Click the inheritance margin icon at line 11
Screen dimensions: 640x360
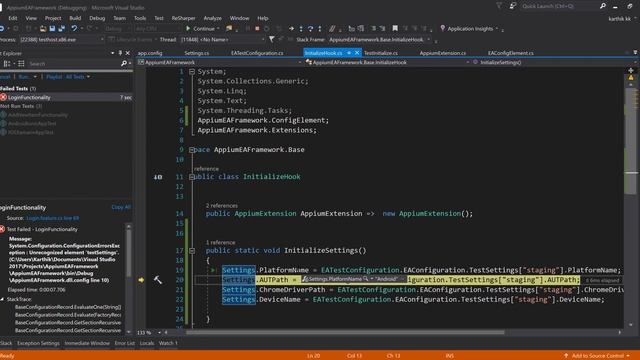coord(158,177)
